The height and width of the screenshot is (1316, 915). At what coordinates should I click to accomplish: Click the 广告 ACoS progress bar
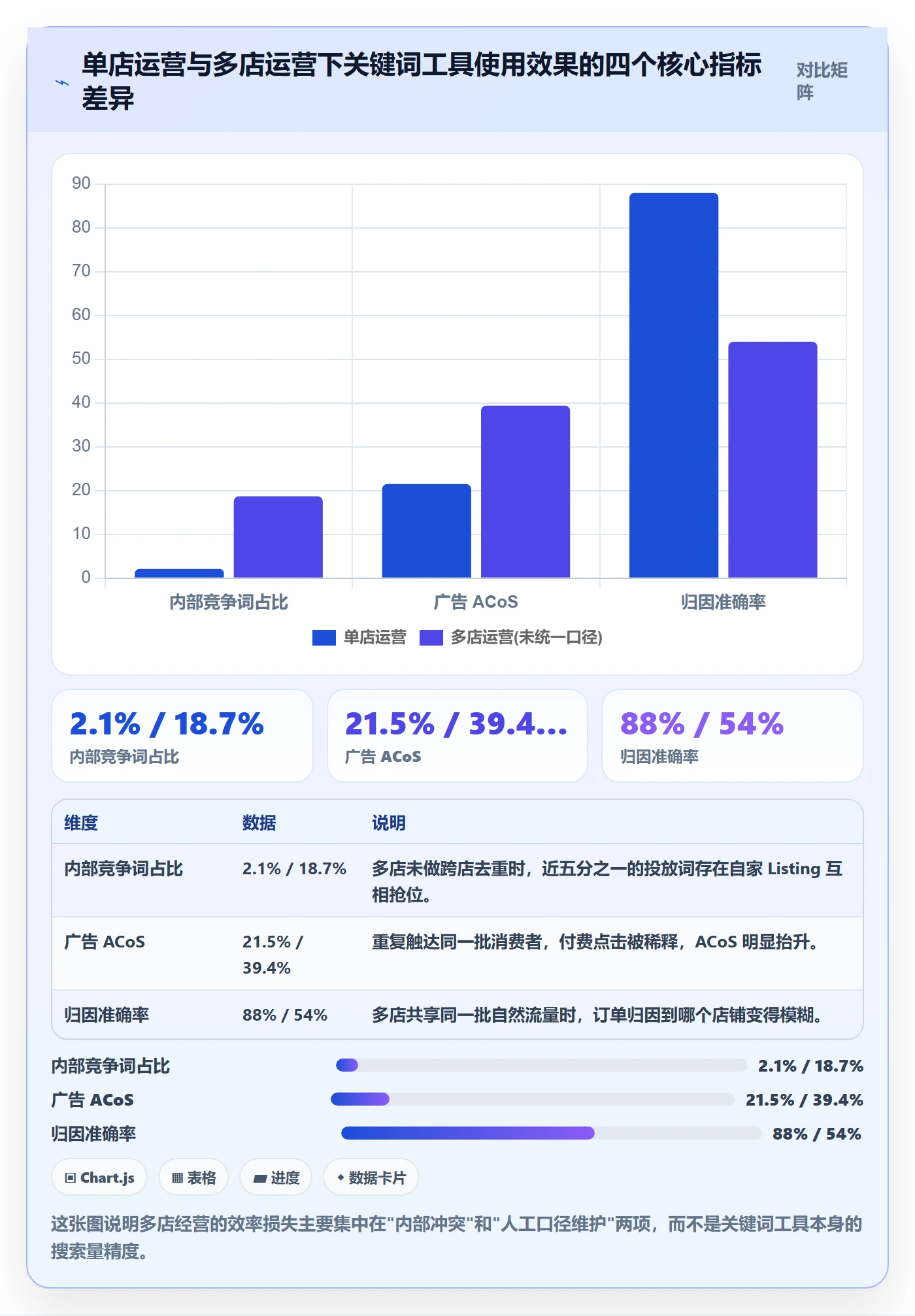[x=533, y=1099]
